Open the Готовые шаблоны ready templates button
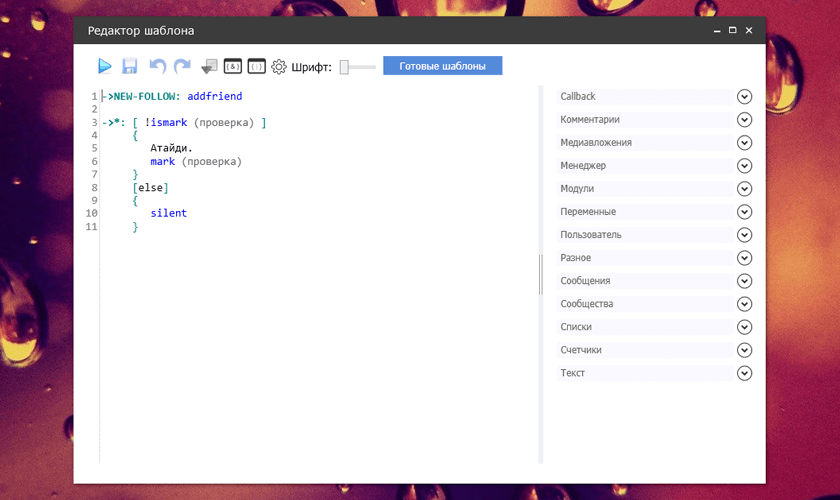This screenshot has width=840, height=500. coord(442,66)
